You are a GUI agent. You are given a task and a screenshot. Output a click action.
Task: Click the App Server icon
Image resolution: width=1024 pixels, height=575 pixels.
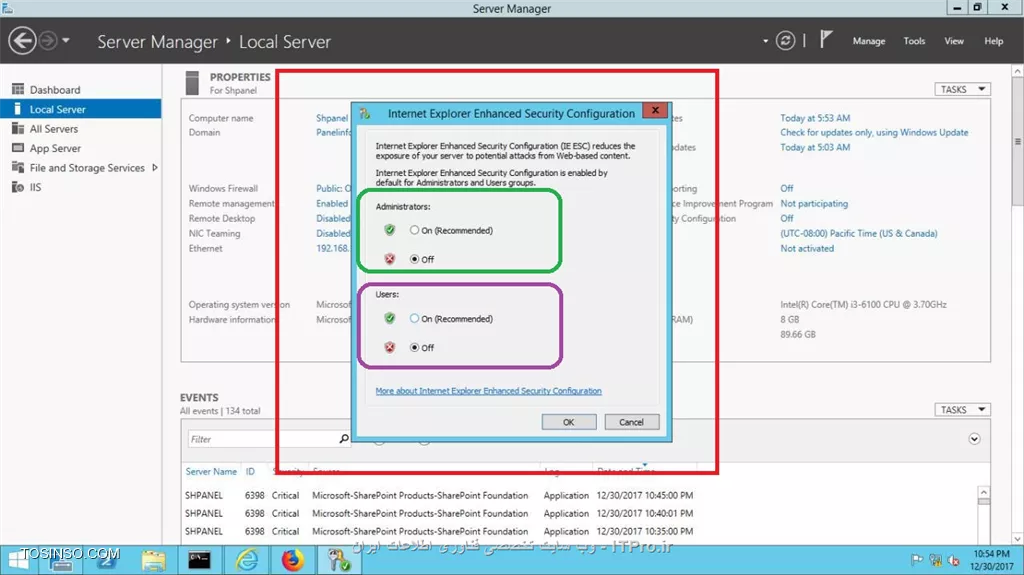[x=18, y=148]
